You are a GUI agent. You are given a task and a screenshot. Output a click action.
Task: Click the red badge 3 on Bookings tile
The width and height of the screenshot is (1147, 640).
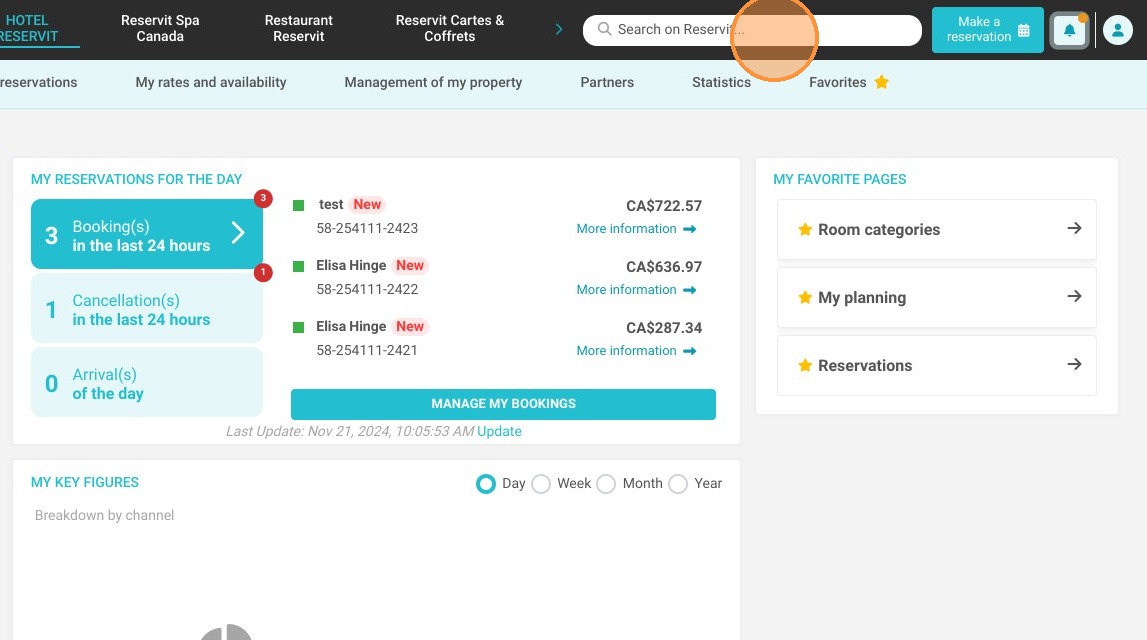263,198
